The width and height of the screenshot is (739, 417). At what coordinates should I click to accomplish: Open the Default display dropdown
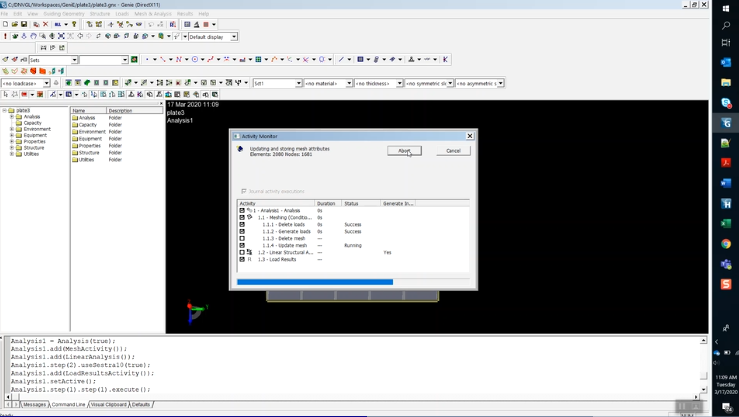(x=234, y=37)
